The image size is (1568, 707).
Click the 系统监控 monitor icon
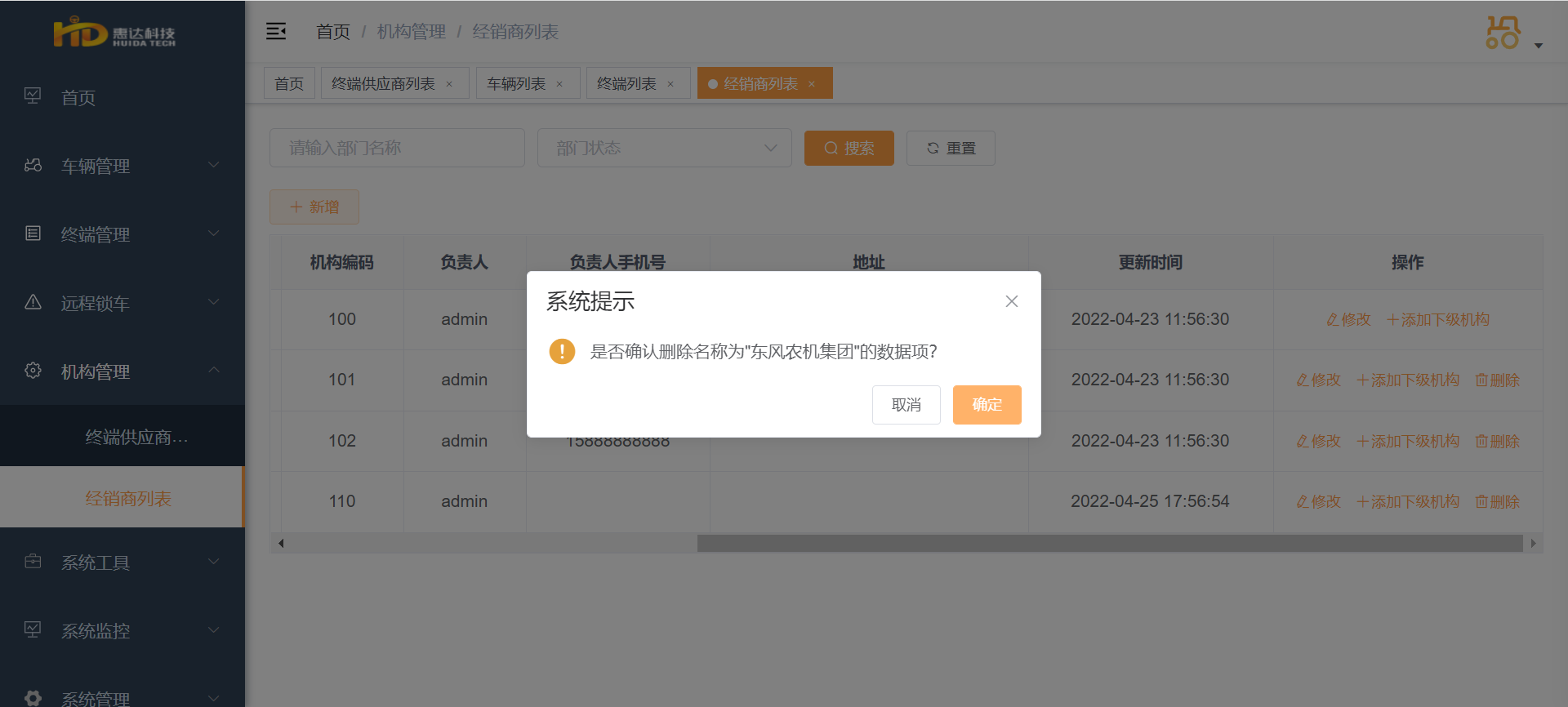click(x=33, y=629)
